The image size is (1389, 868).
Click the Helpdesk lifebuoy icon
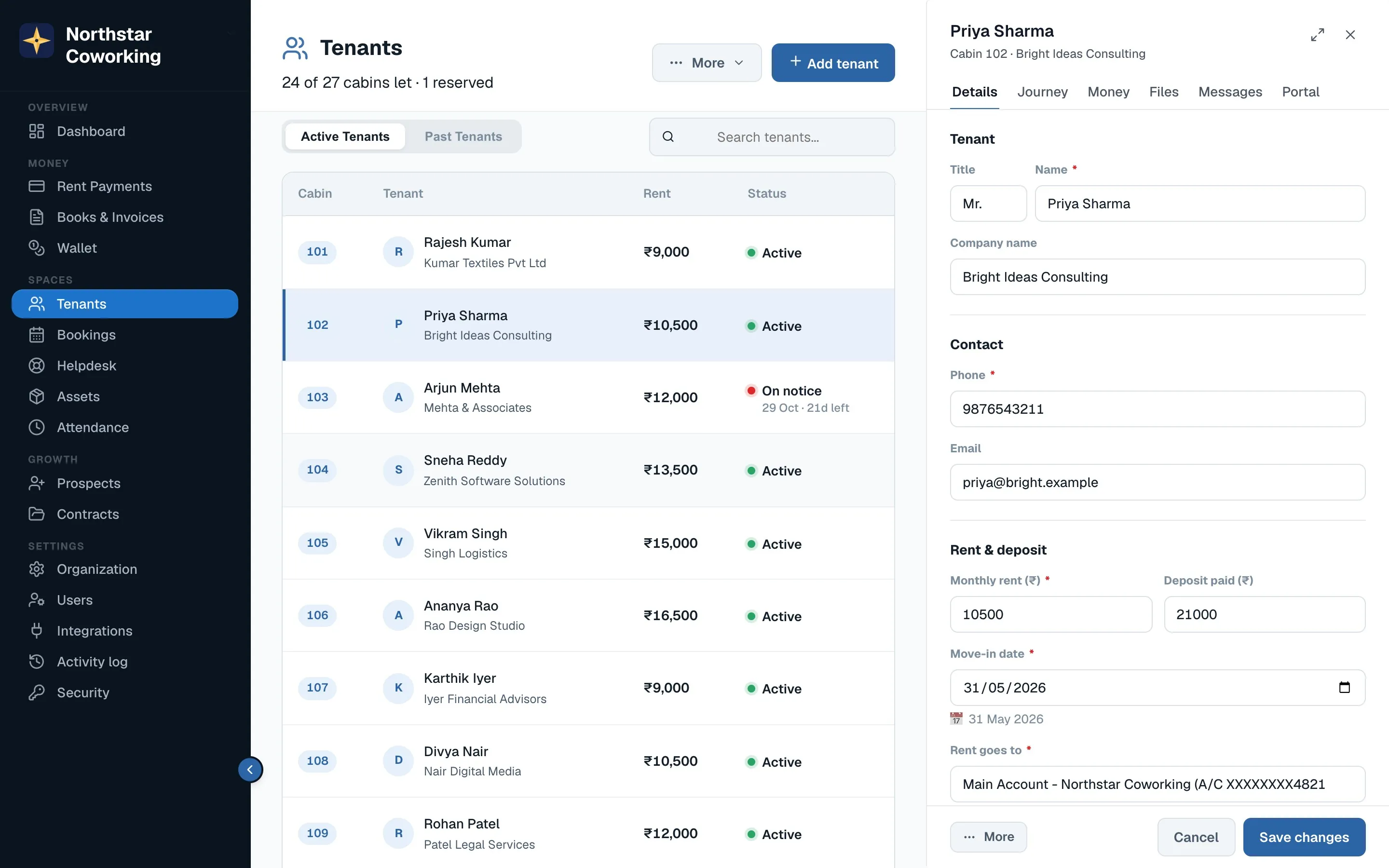pos(37,366)
